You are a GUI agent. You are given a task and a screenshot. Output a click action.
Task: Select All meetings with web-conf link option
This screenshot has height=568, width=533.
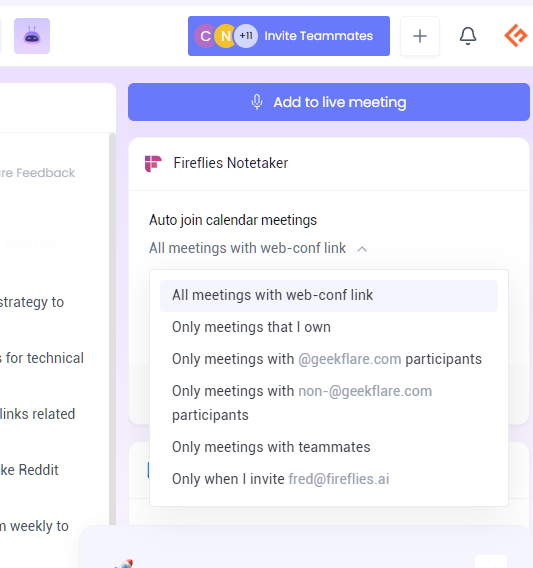329,295
